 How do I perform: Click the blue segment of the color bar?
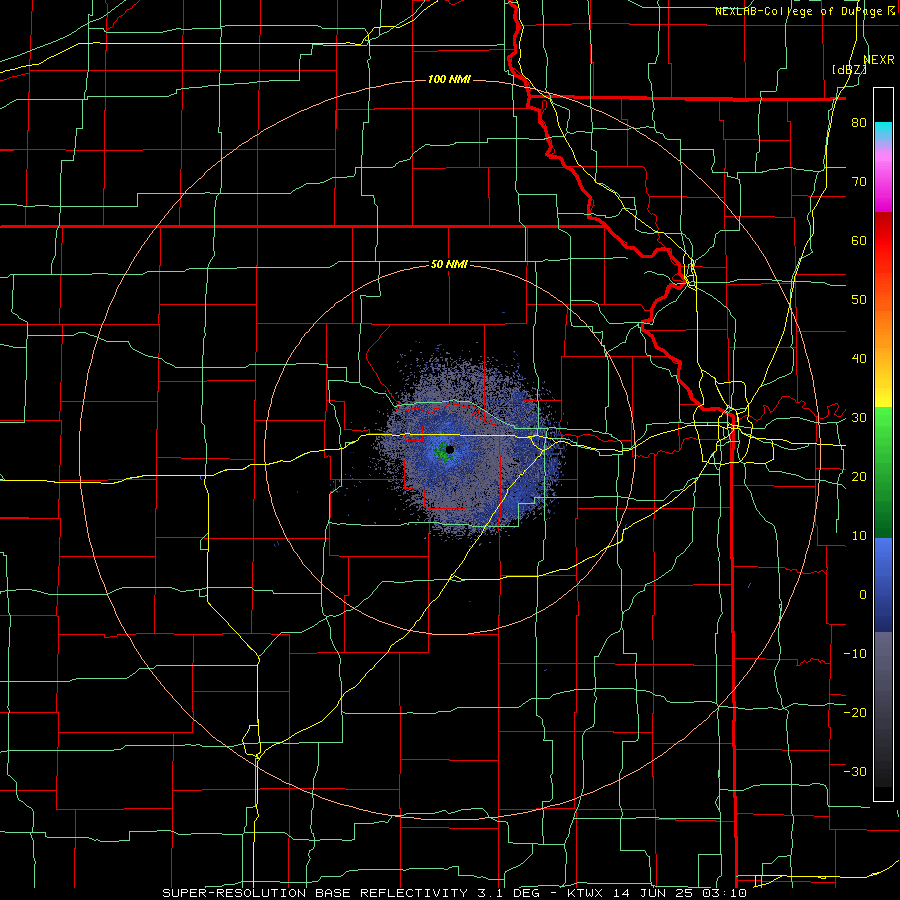883,585
